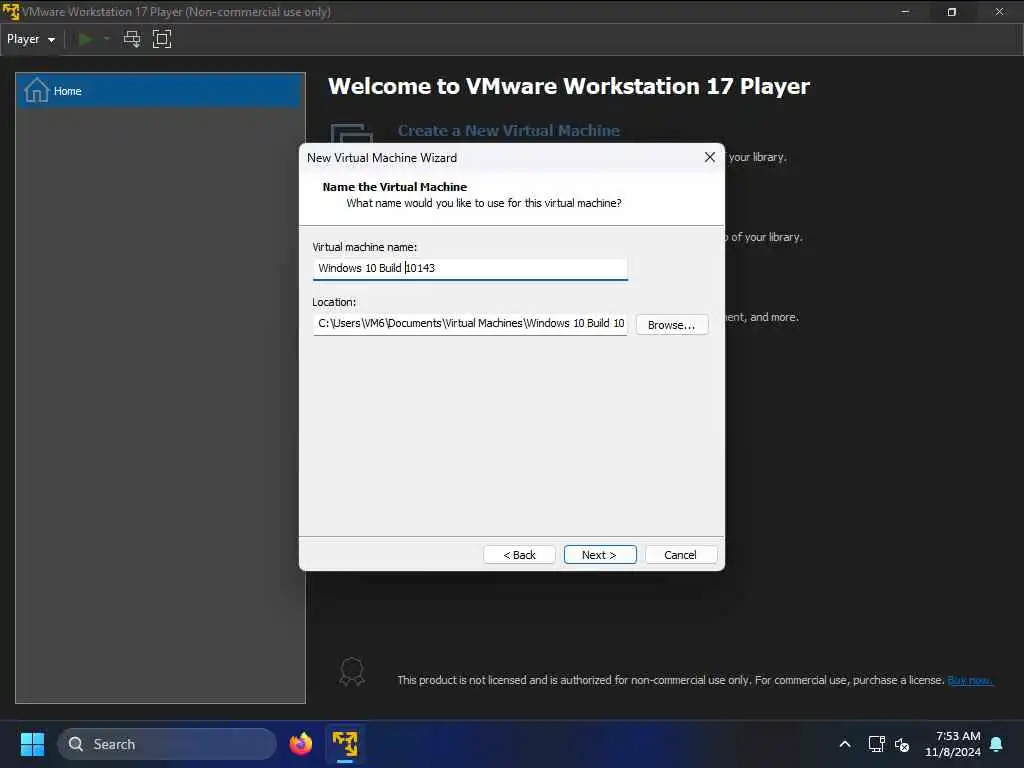Open Firefox from the taskbar
The image size is (1024, 768).
(x=300, y=744)
